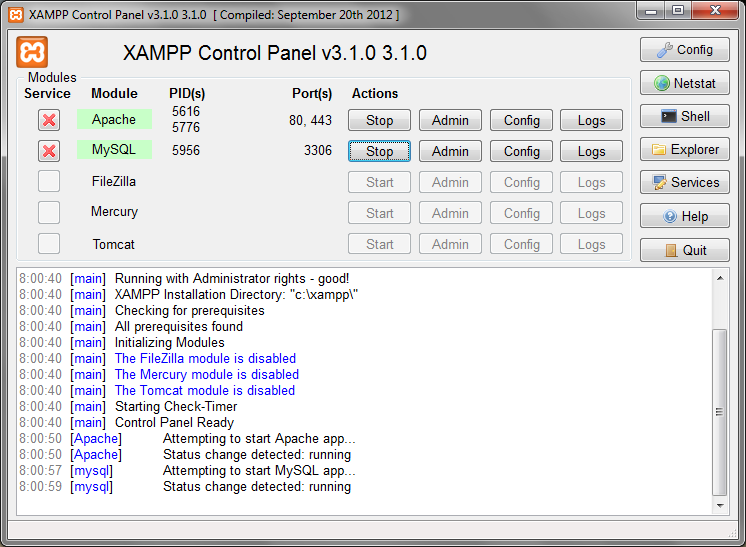Click log line 'Running with Administrator rights - good!'
Screen dimensions: 746x547
pyautogui.click(x=232, y=278)
